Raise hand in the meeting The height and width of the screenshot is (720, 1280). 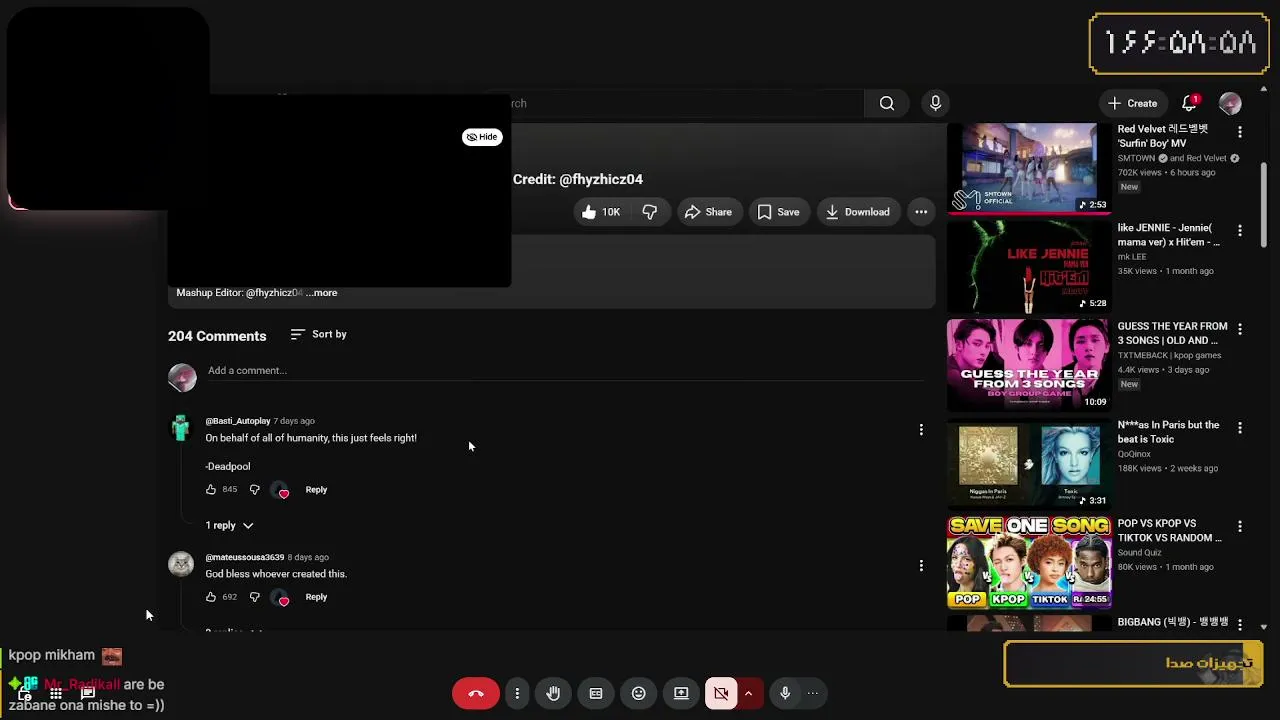(x=553, y=693)
